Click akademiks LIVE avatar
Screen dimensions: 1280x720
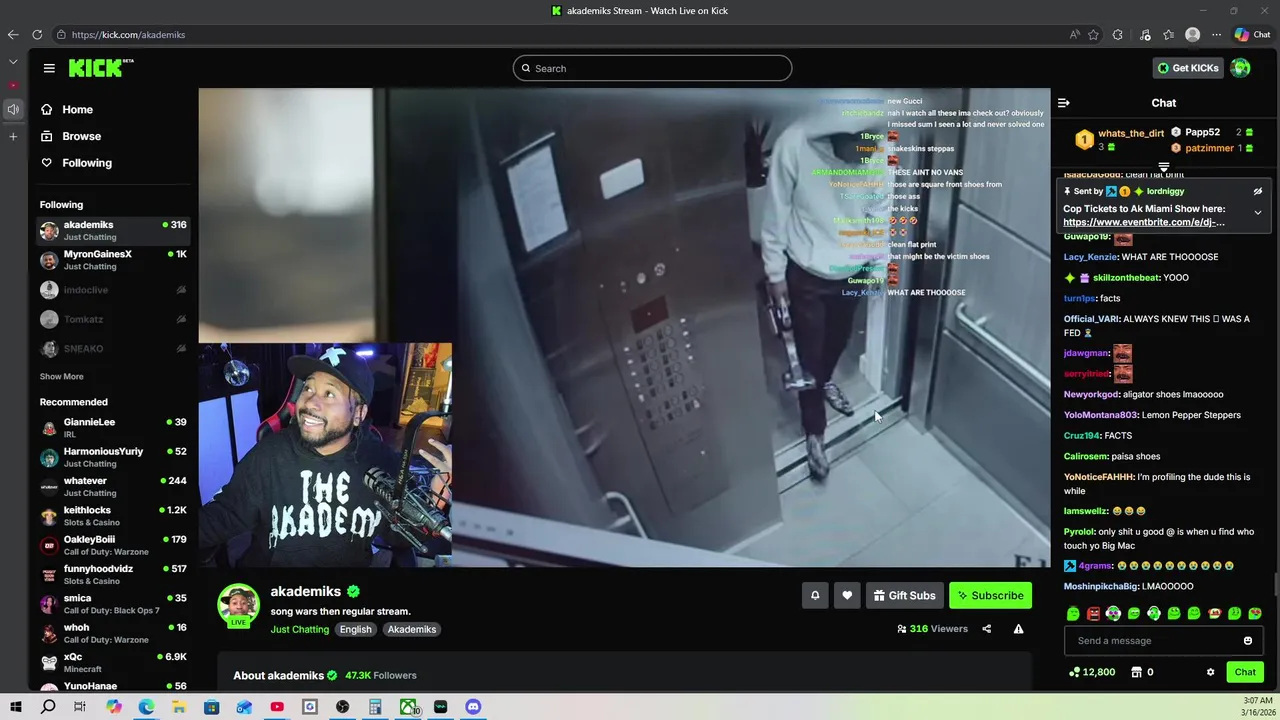coord(239,605)
